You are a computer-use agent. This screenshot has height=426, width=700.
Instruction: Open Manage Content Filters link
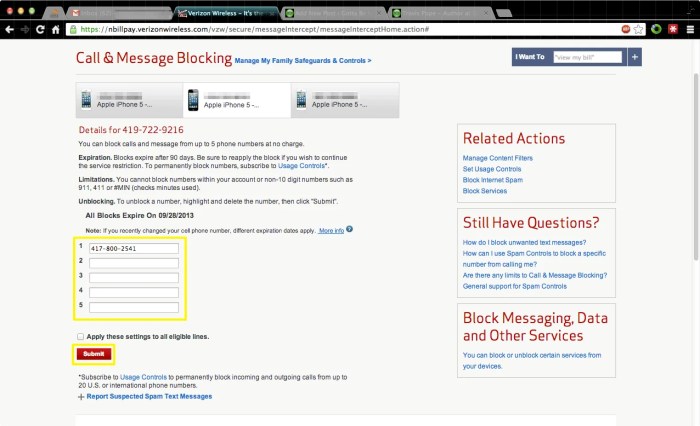coord(497,158)
